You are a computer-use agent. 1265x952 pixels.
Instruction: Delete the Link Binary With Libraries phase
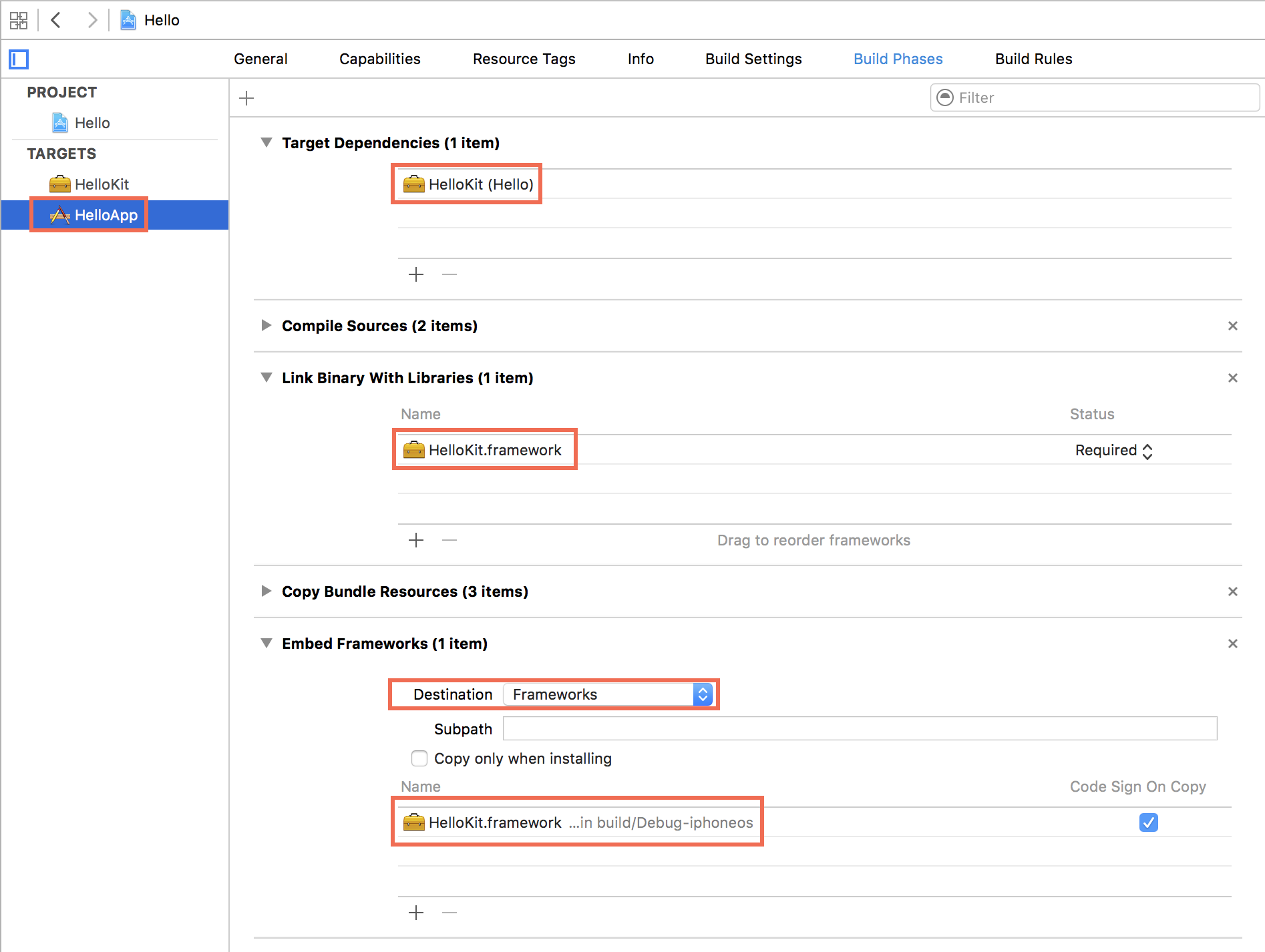pos(1233,378)
